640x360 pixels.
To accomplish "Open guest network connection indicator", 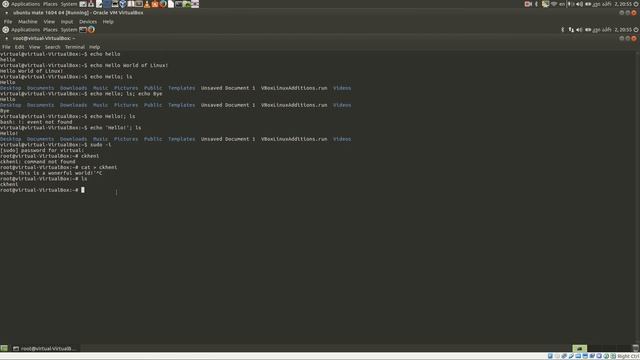I will pyautogui.click(x=571, y=30).
